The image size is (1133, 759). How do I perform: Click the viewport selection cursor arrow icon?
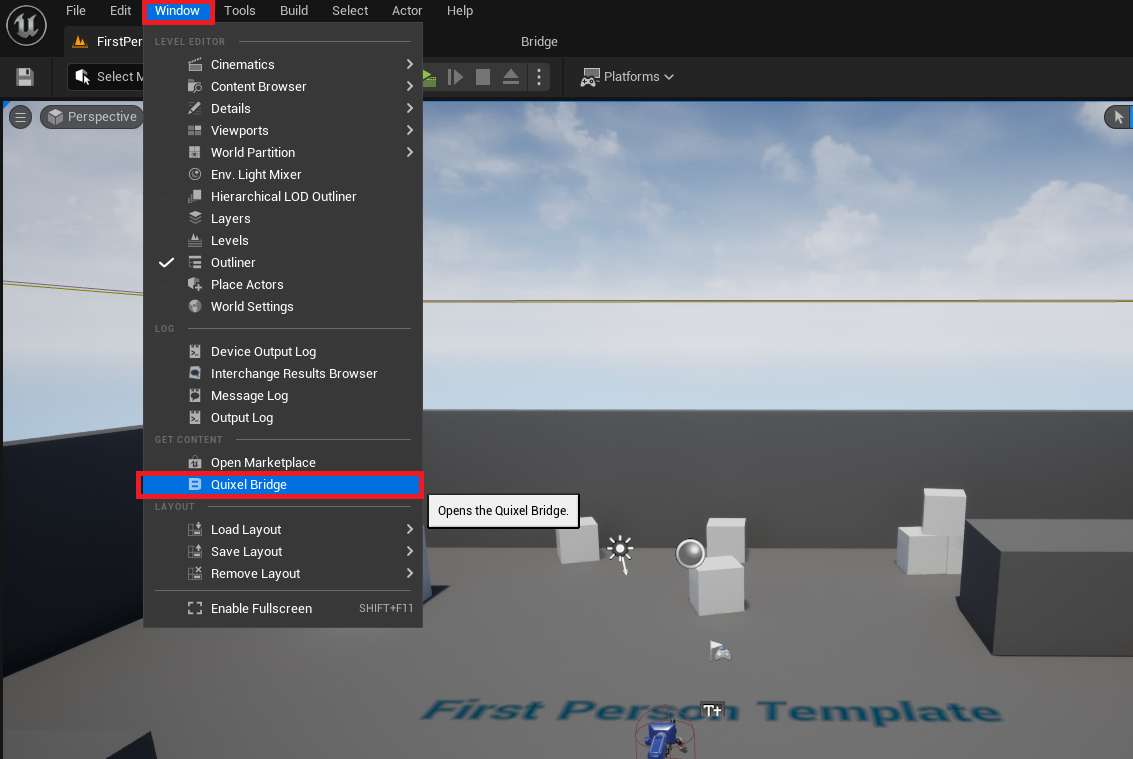pyautogui.click(x=1116, y=116)
